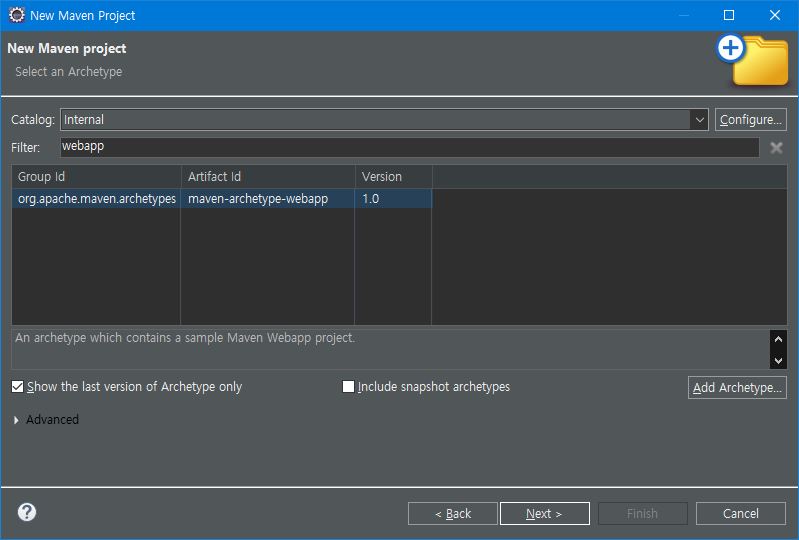
Task: Sort by the Artifact Id column header
Action: (x=268, y=177)
